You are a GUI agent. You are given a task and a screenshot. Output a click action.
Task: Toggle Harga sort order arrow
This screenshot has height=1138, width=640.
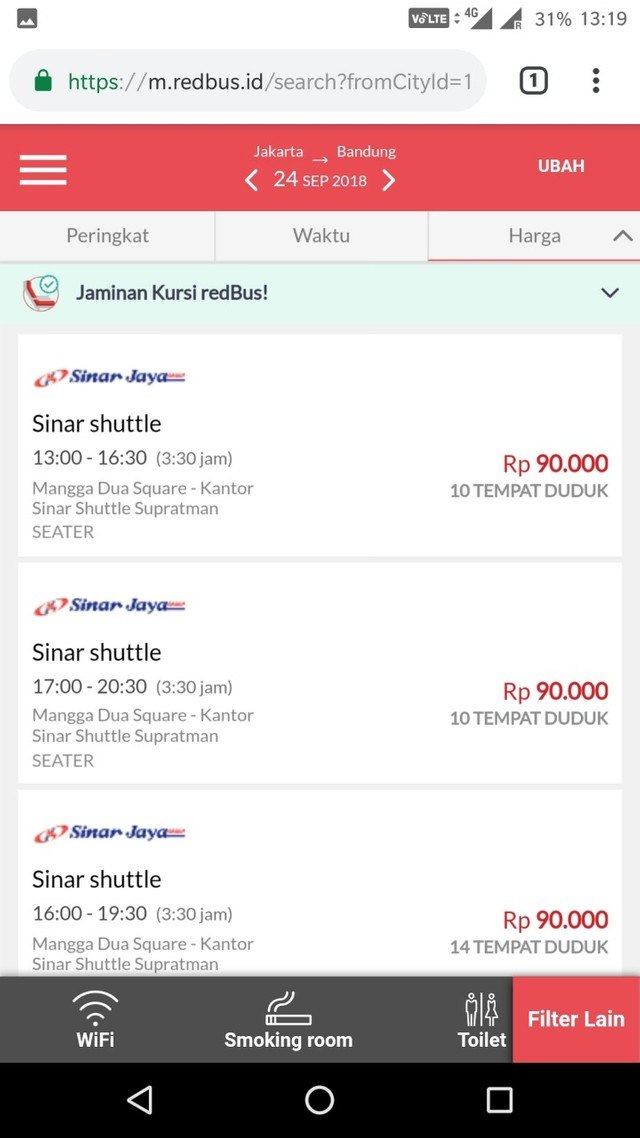[x=622, y=236]
